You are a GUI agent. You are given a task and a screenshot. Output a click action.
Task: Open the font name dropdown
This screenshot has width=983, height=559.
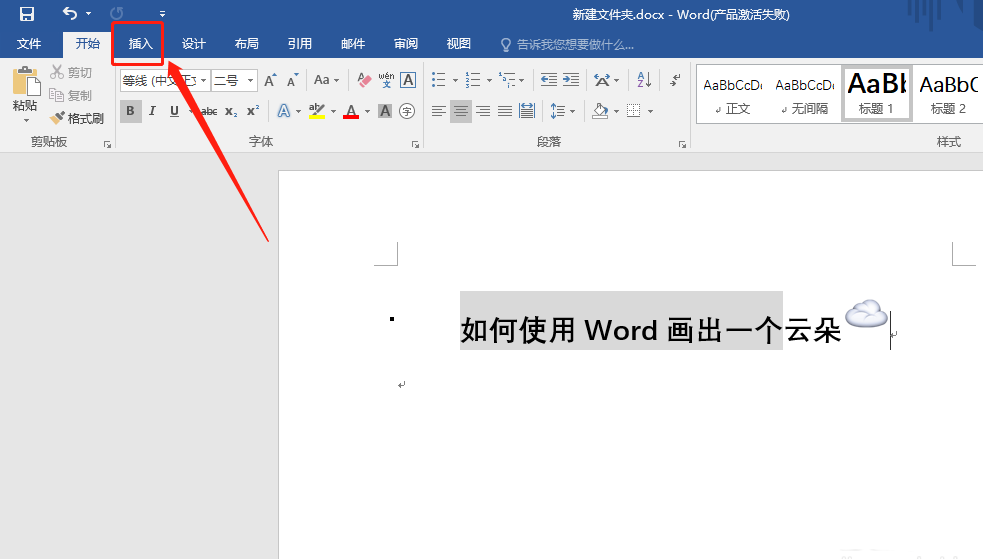click(x=204, y=80)
